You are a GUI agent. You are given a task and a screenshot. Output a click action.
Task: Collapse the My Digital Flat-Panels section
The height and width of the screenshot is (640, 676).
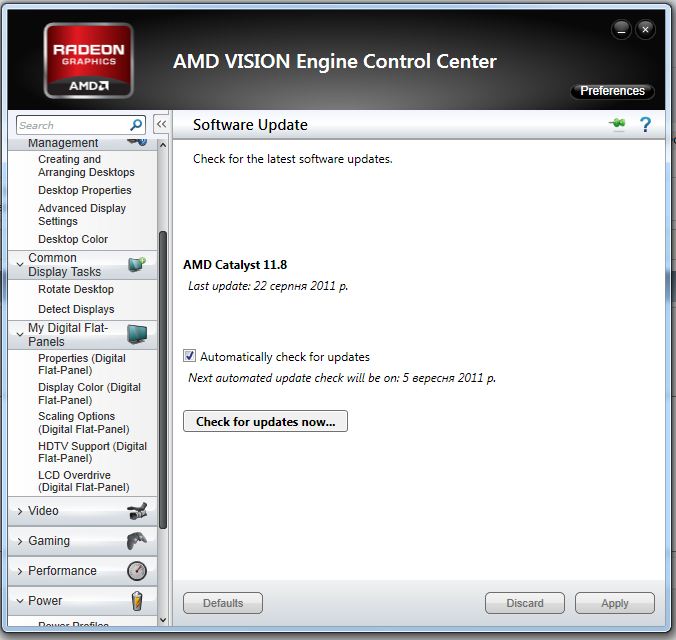[x=20, y=334]
